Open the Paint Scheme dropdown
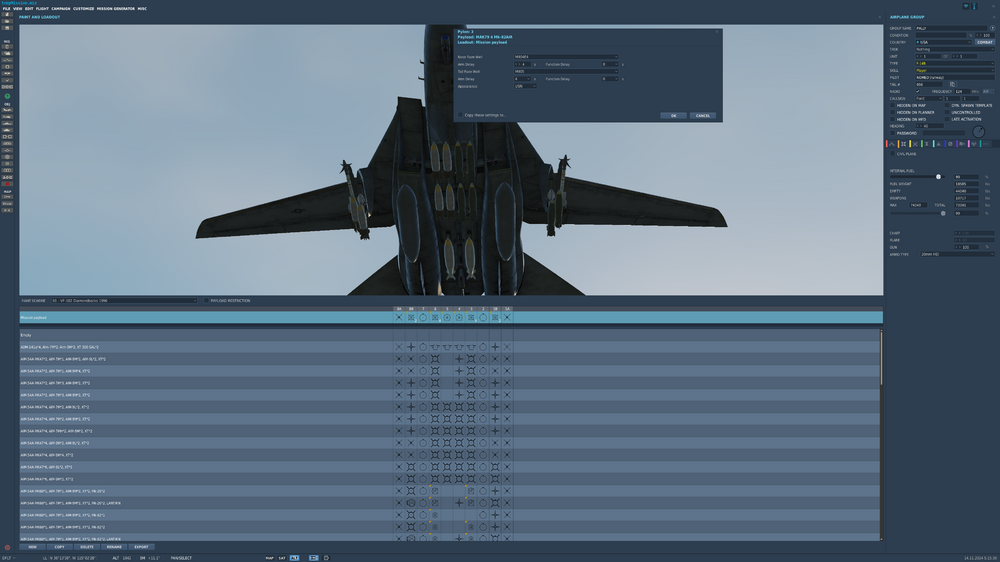Screen dimensions: 1000x562 coord(124,300)
